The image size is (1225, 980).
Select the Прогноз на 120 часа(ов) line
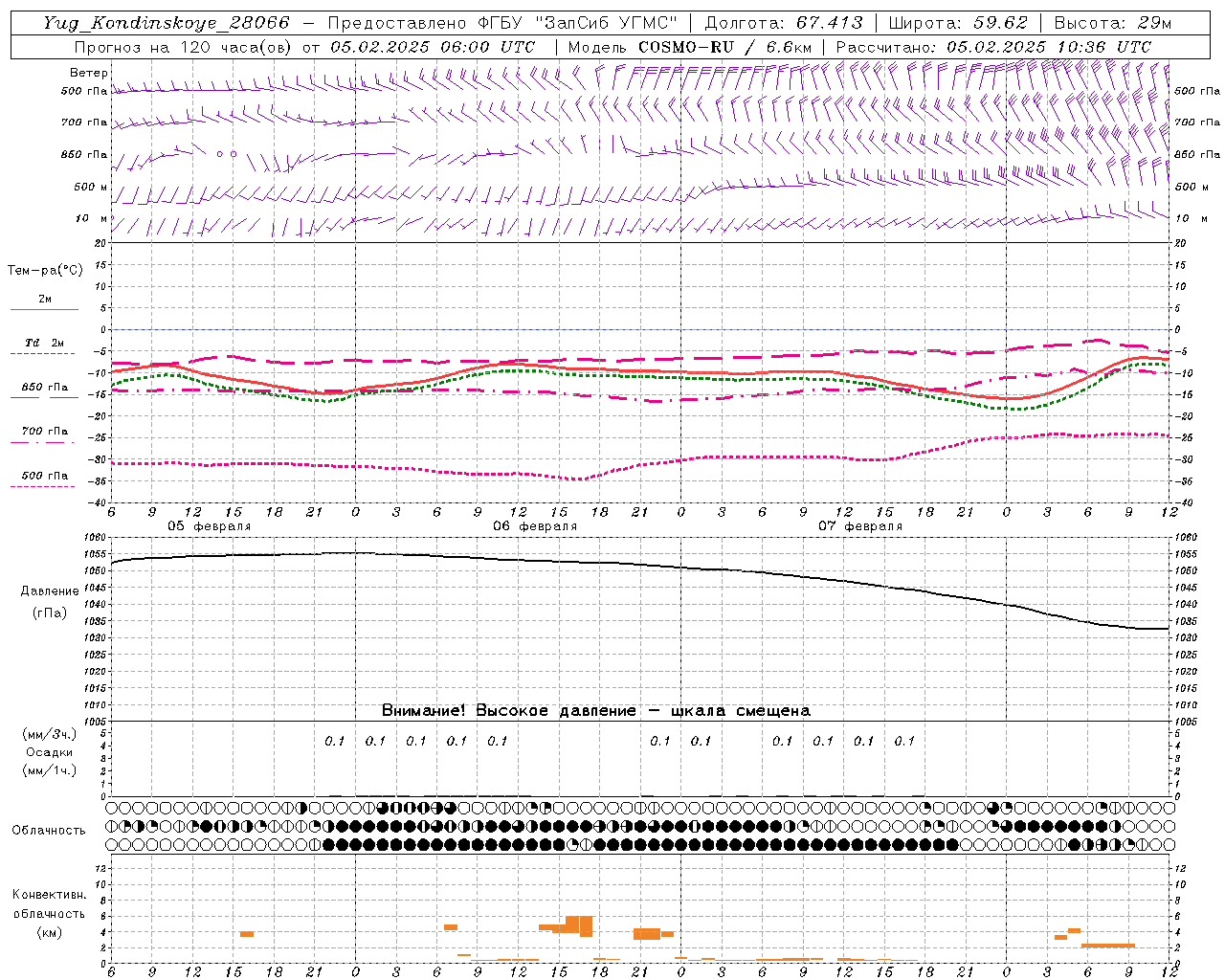(304, 47)
